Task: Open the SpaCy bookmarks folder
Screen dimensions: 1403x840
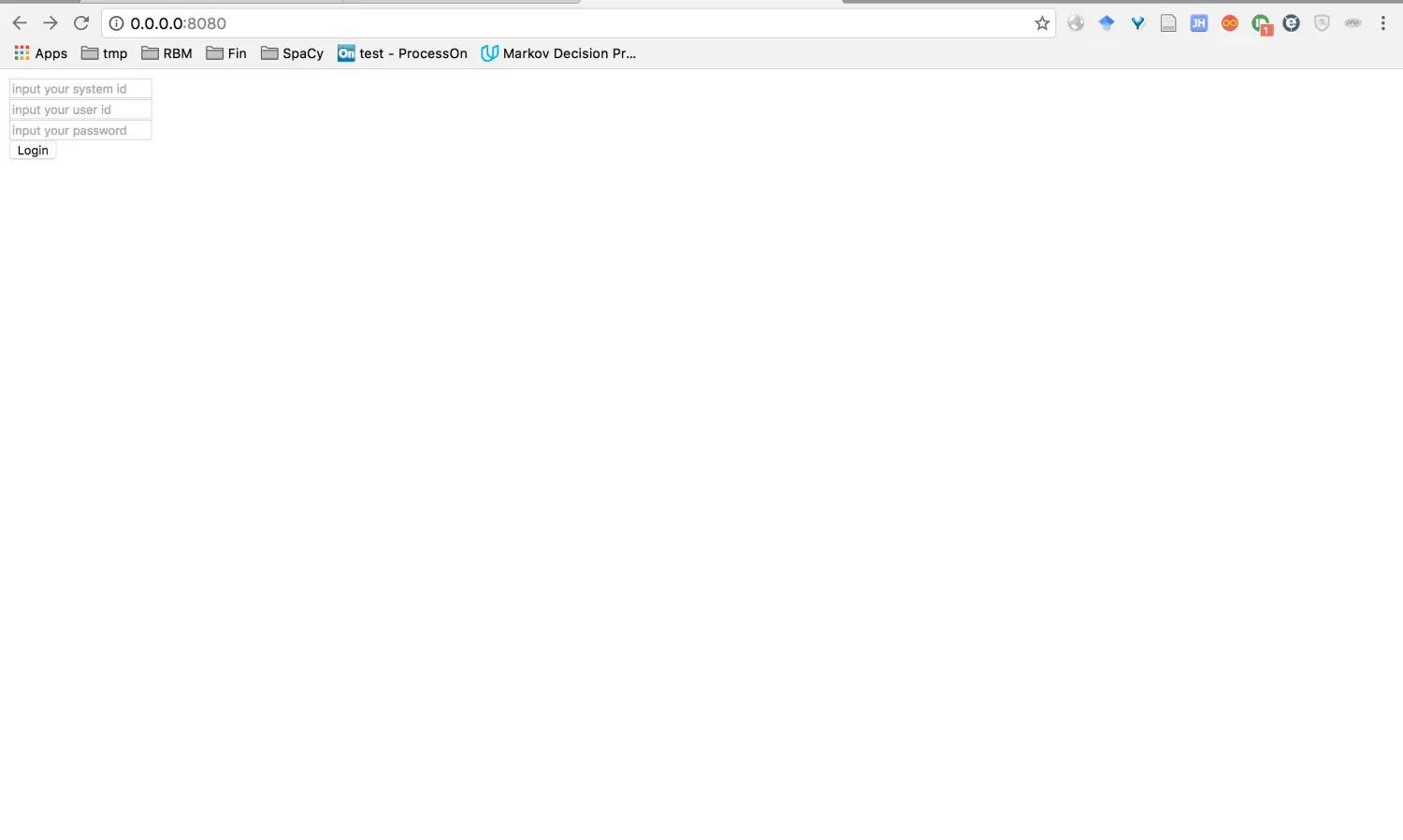Action: click(292, 53)
